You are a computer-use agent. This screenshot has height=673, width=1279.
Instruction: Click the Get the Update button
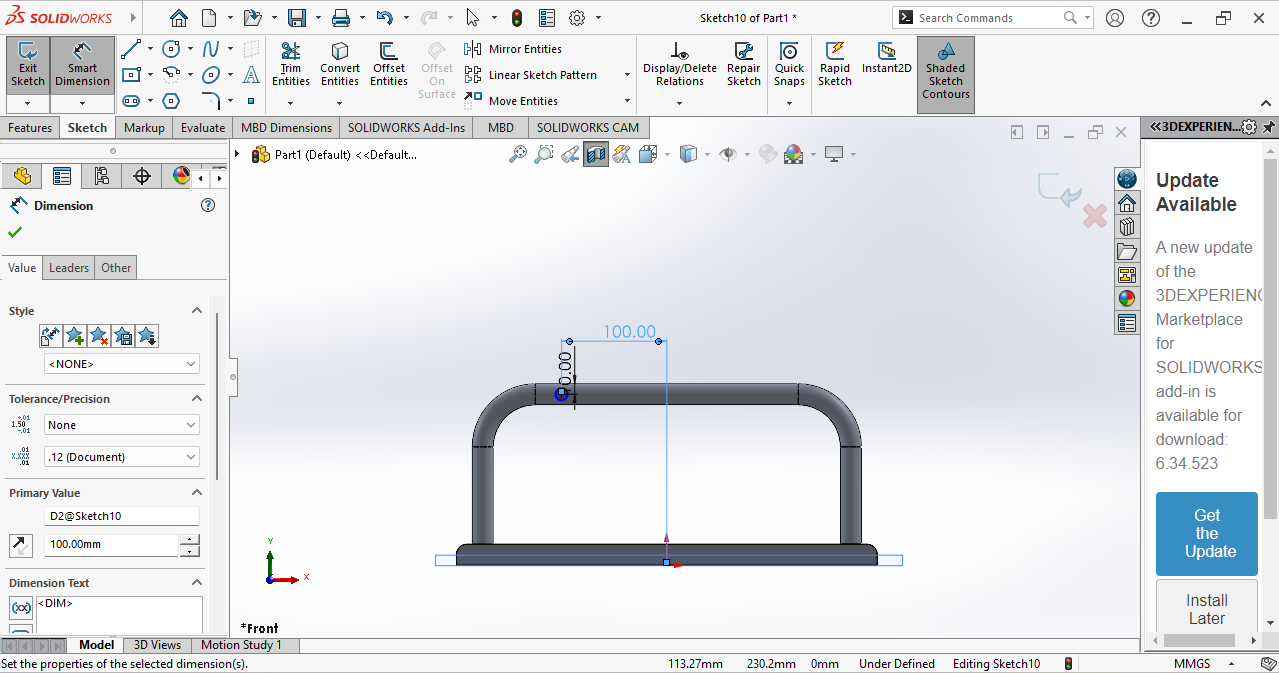(1206, 534)
